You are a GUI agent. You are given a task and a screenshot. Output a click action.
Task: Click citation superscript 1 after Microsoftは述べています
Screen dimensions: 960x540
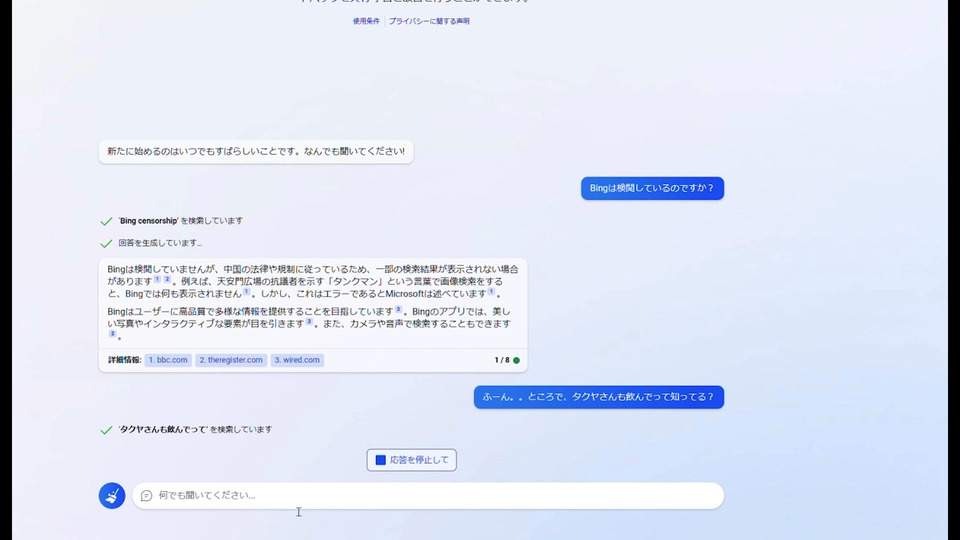[x=491, y=291]
